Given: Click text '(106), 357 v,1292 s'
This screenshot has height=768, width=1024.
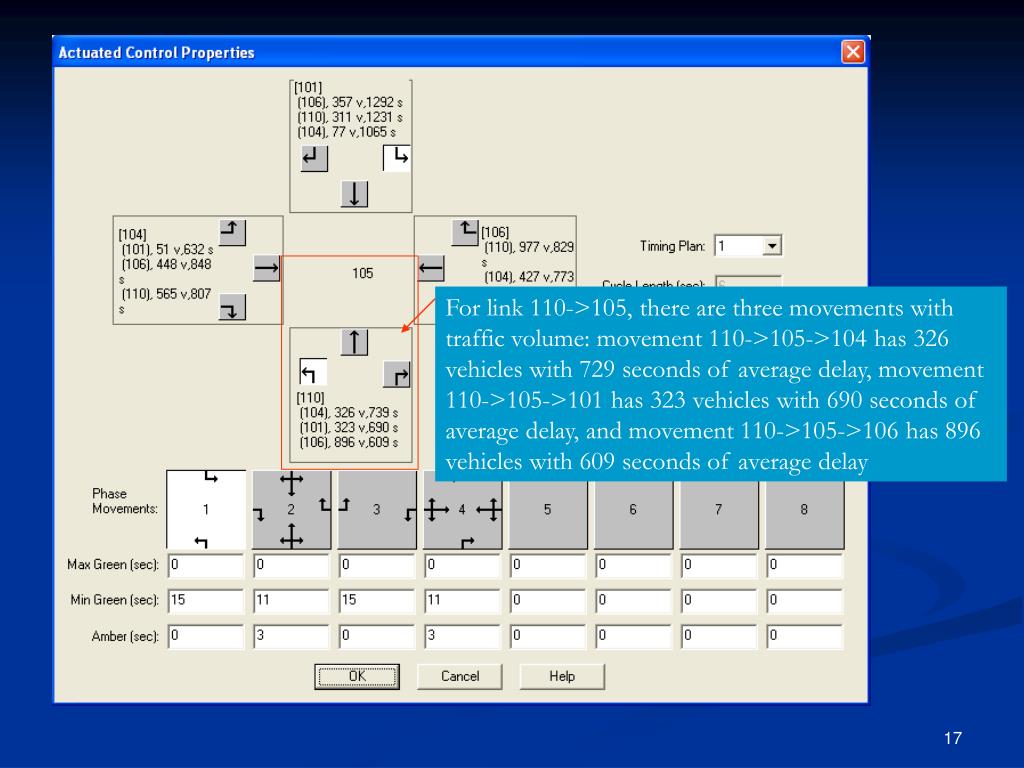Looking at the screenshot, I should point(350,103).
